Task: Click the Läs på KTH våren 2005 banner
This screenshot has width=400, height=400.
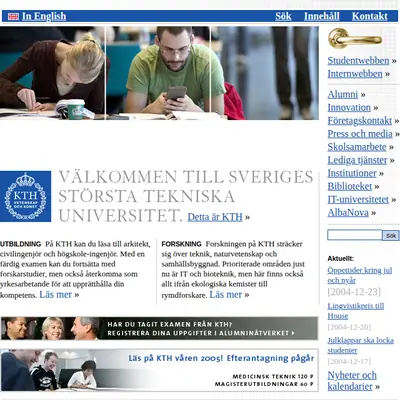Action: pos(159,370)
